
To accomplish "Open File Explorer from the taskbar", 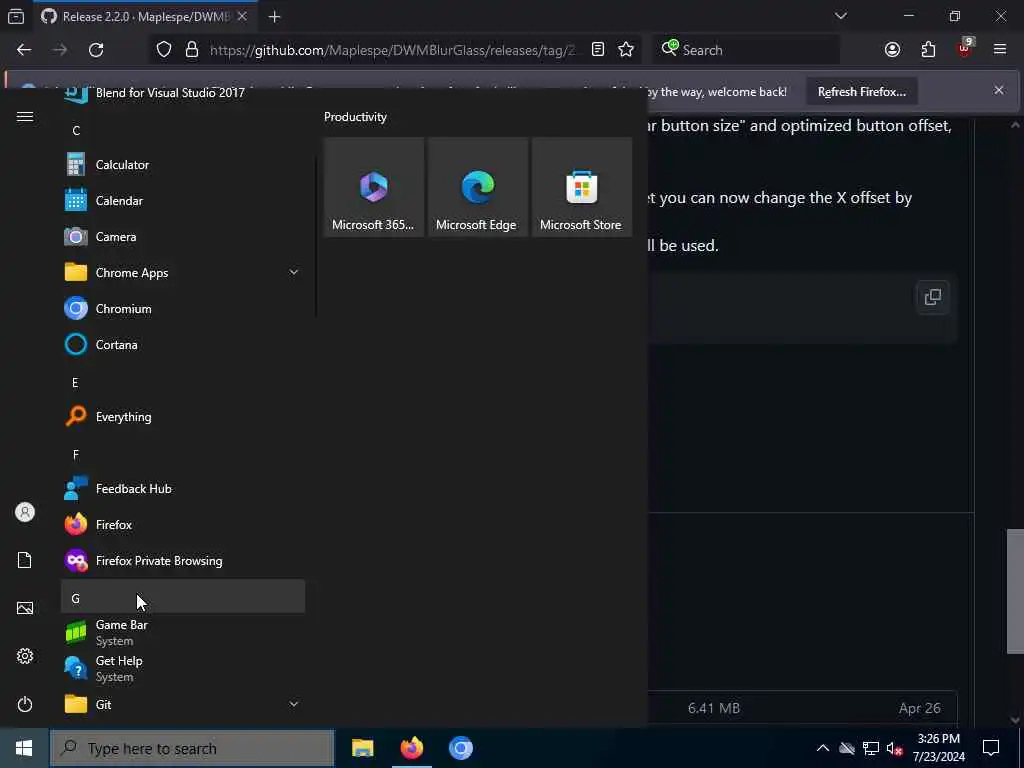I will 362,748.
